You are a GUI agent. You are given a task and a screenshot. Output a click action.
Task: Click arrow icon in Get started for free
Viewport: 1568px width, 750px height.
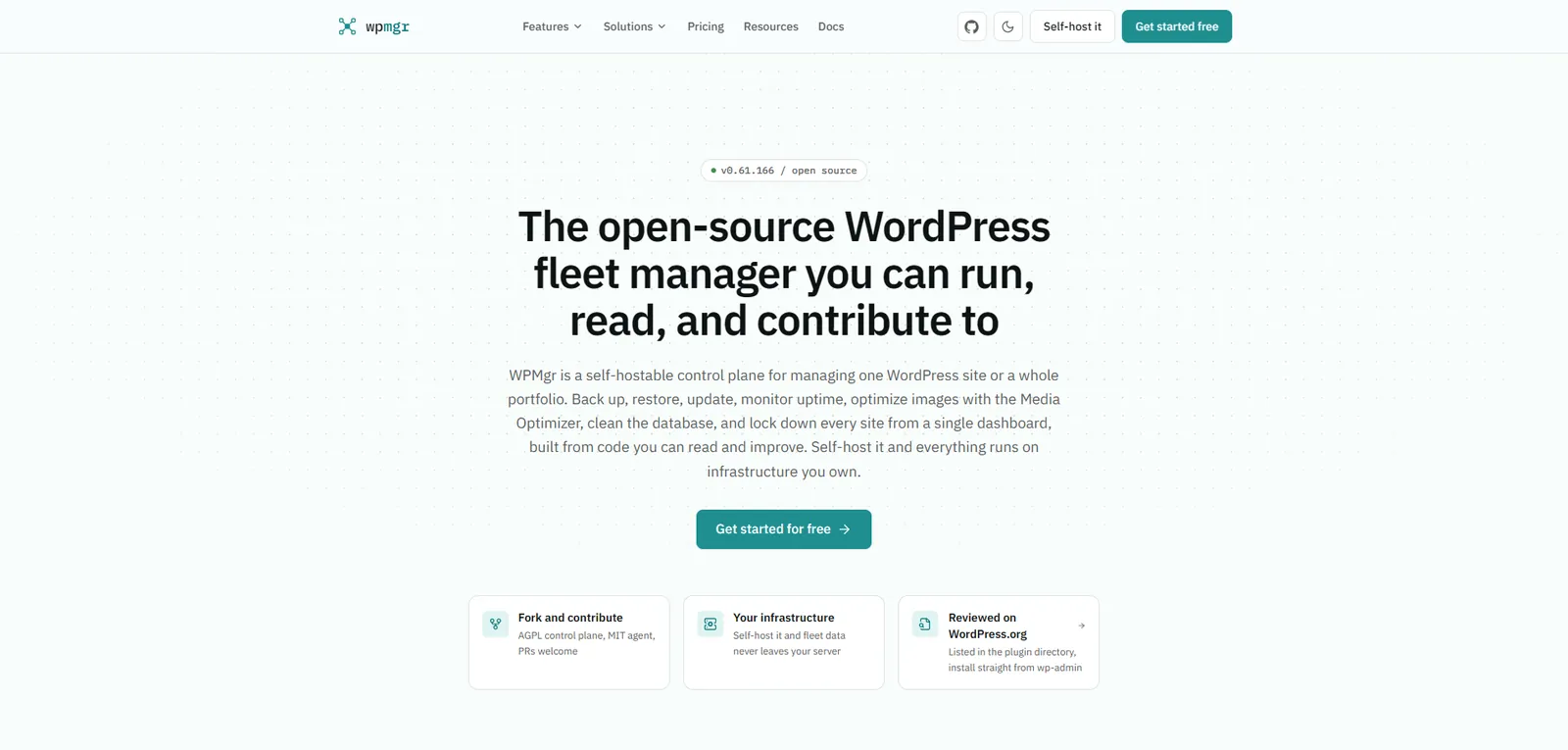[x=845, y=529]
